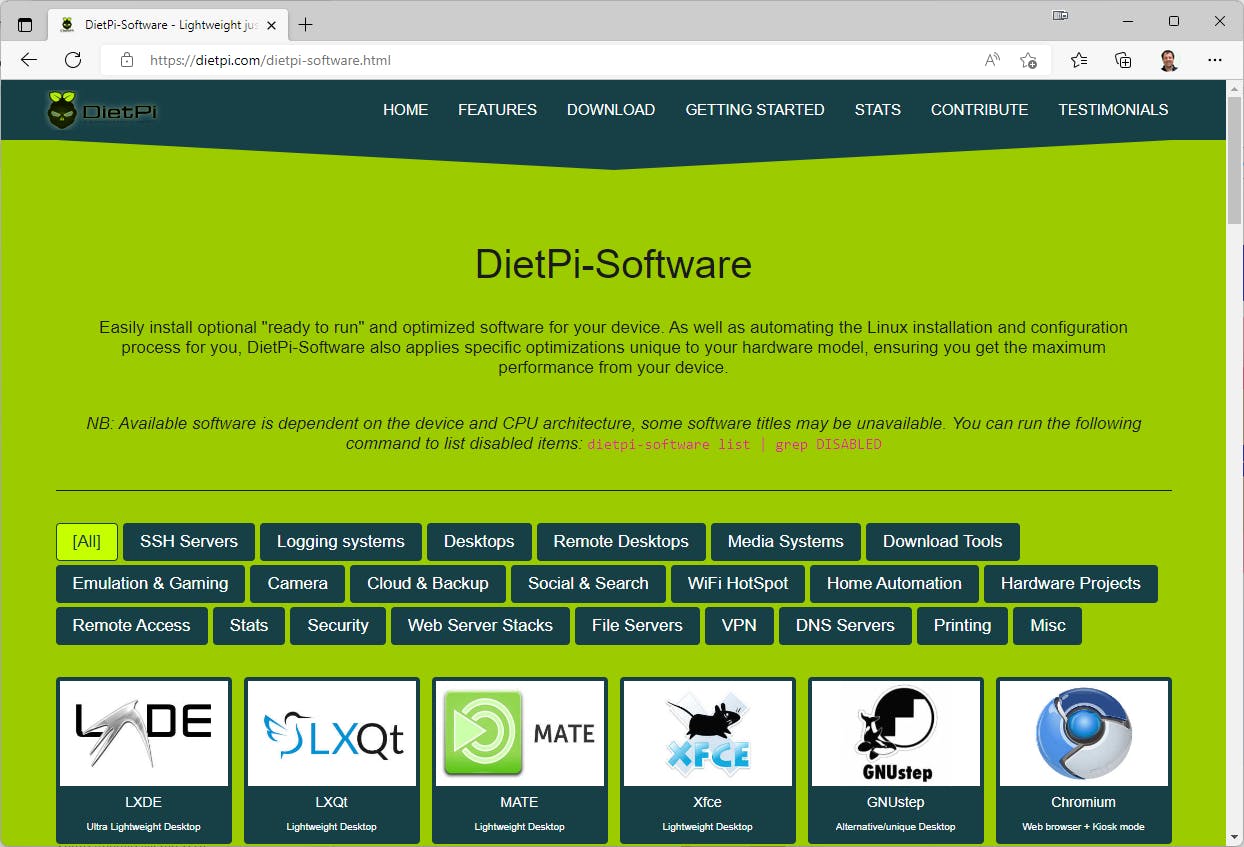Turn on the Read aloud icon

click(x=992, y=60)
